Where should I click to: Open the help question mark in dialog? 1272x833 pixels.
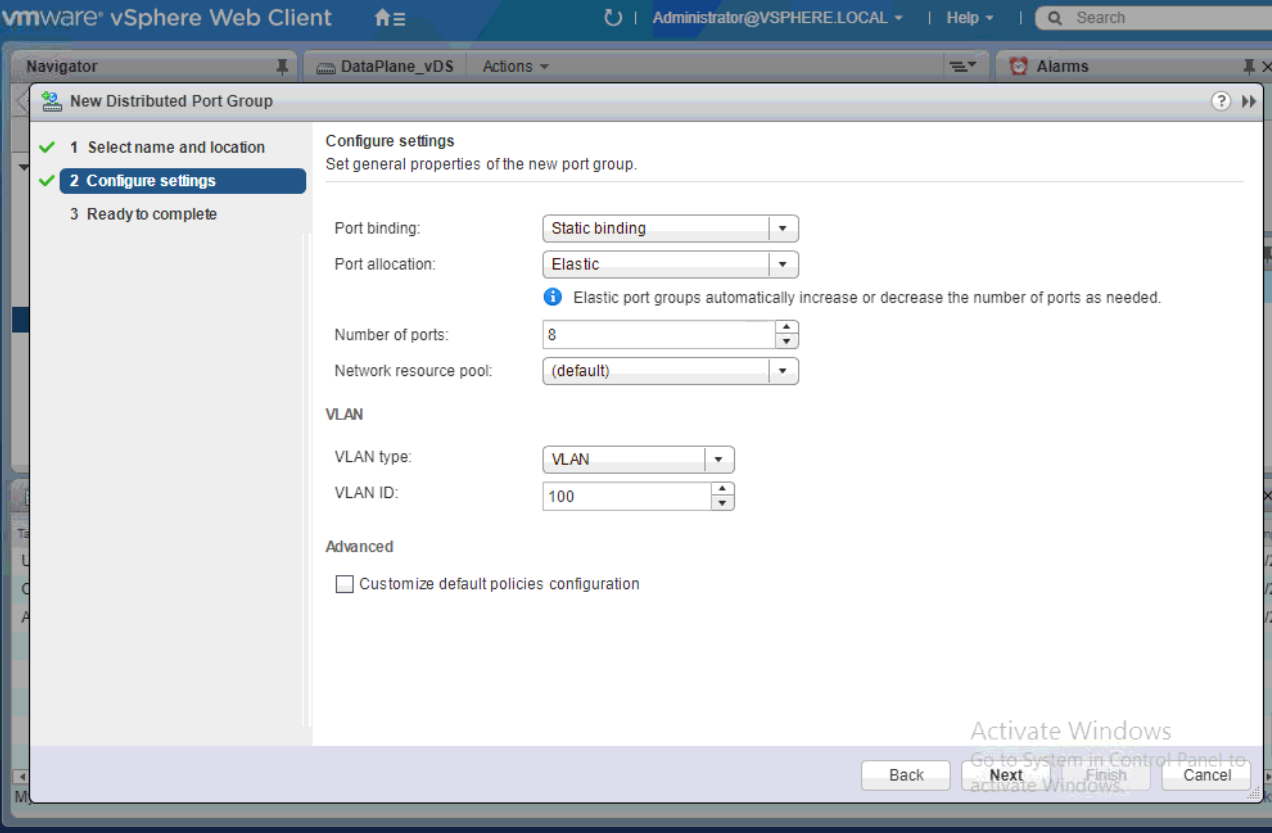point(1220,101)
